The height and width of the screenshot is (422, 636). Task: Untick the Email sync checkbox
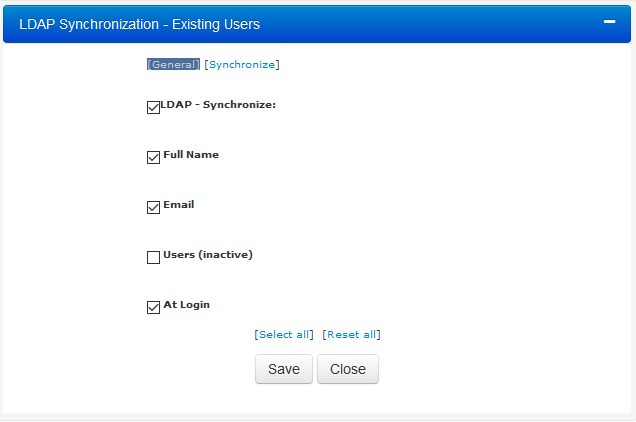tap(153, 207)
